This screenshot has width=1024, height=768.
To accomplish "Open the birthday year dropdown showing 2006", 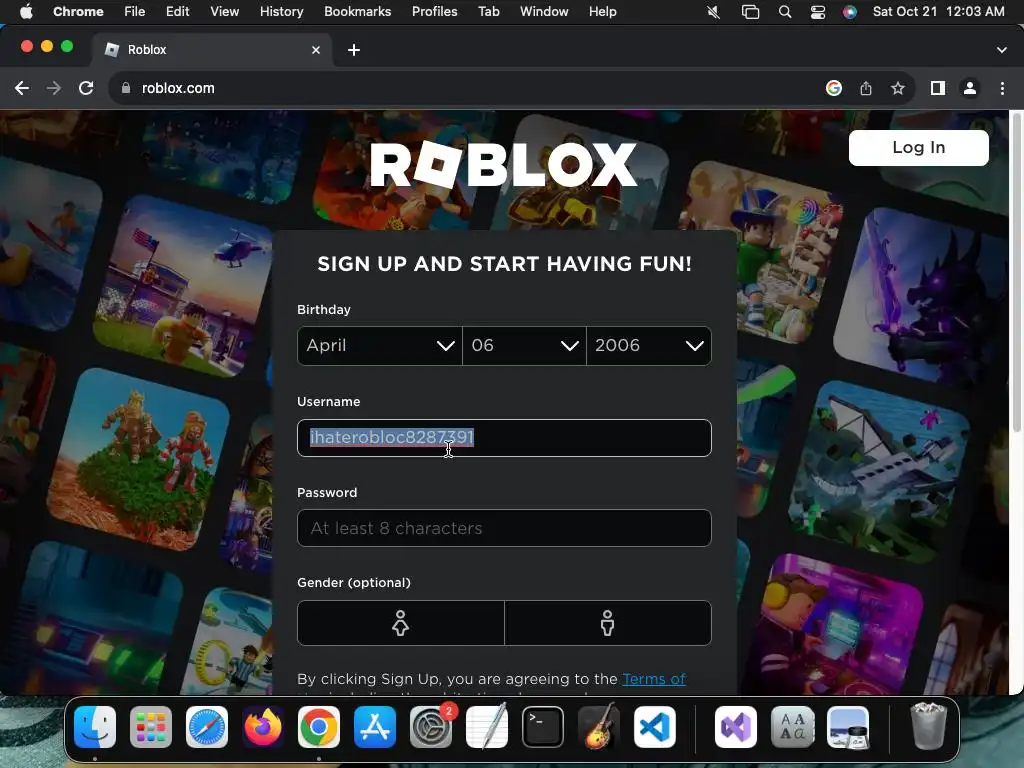I will (648, 345).
